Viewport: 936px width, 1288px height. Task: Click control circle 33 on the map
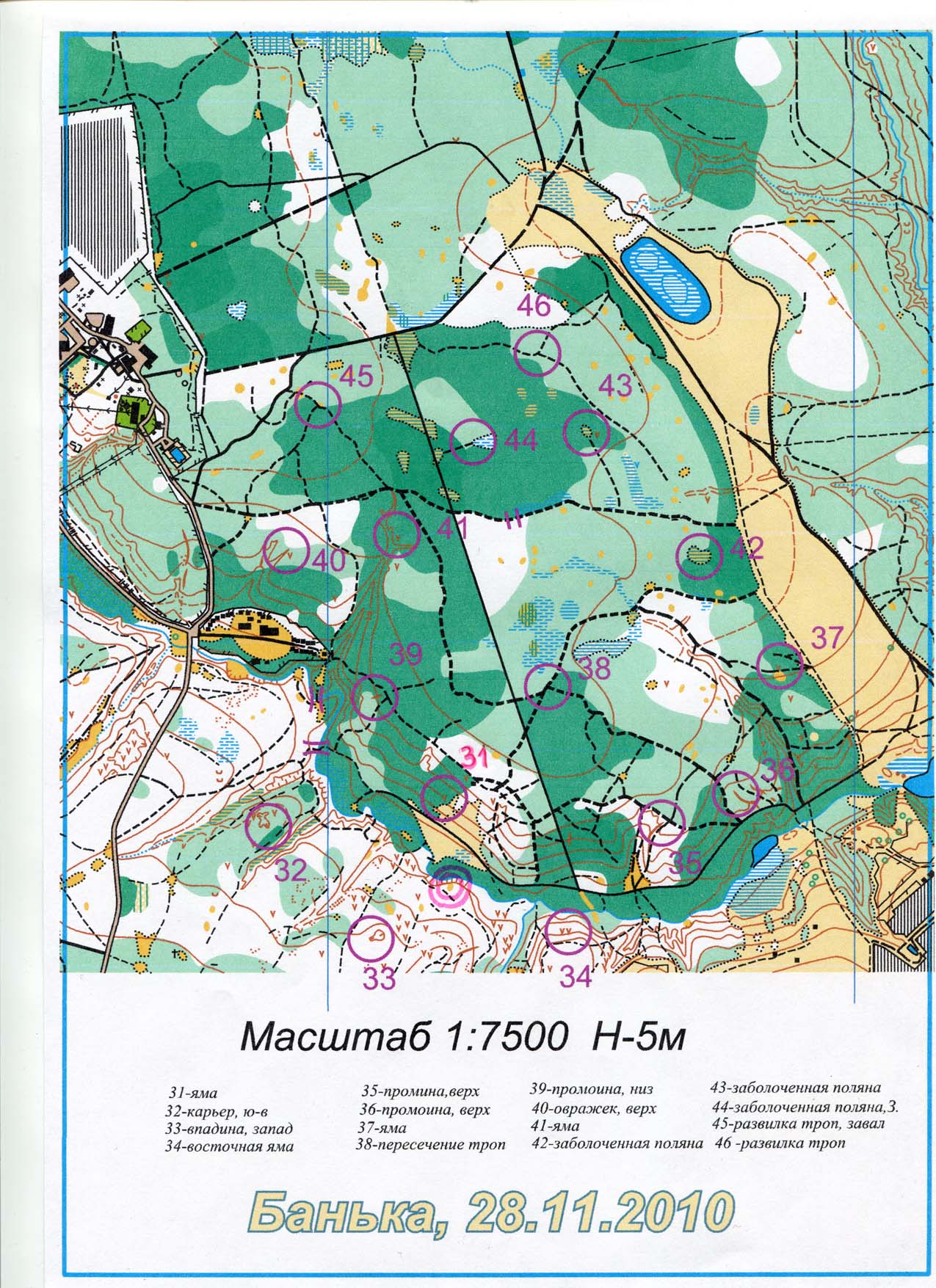click(x=370, y=938)
